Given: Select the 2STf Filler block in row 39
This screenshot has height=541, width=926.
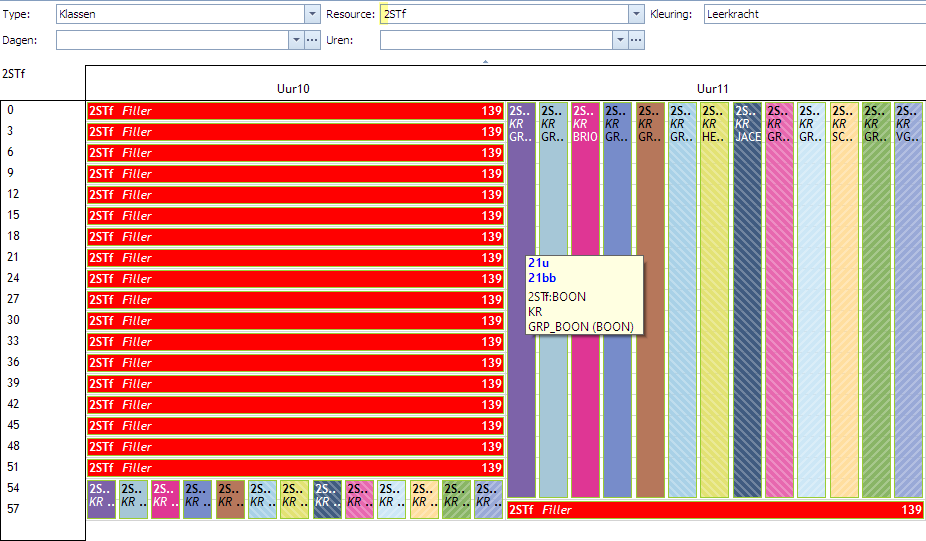Looking at the screenshot, I should click(295, 384).
